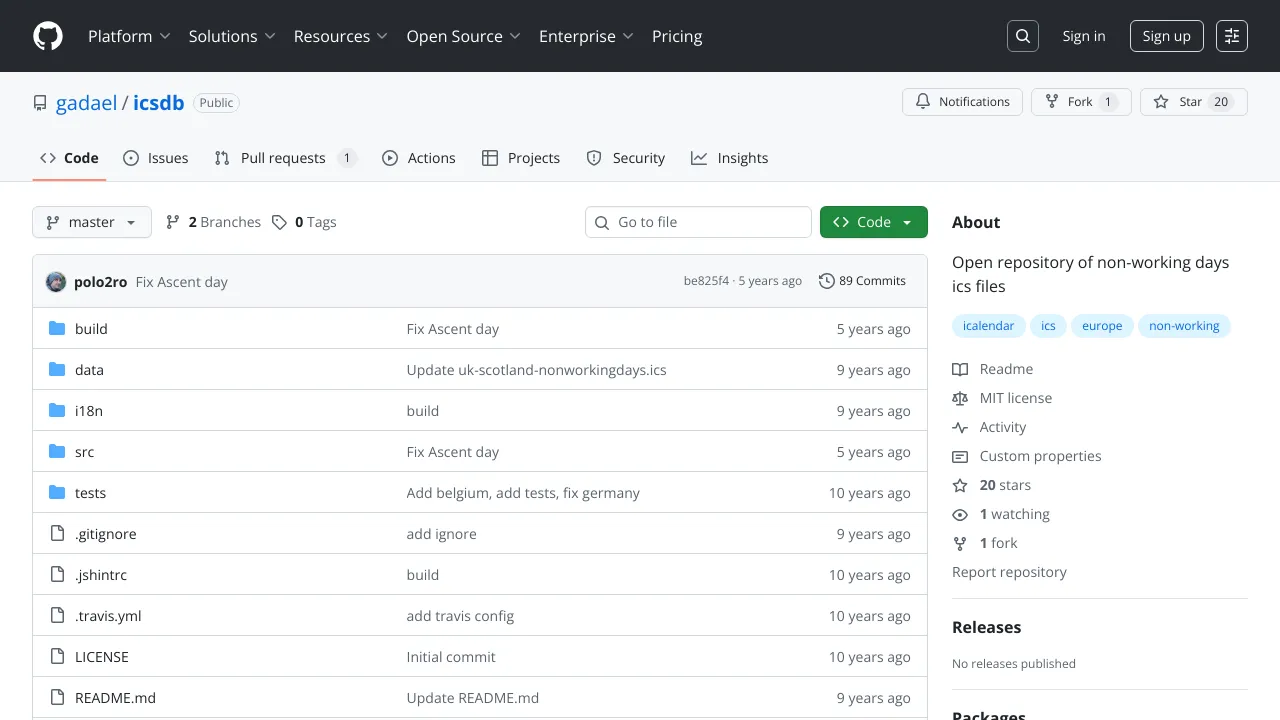This screenshot has width=1280, height=720.
Task: Click the .travis.yml file icon
Action: pyautogui.click(x=57, y=615)
